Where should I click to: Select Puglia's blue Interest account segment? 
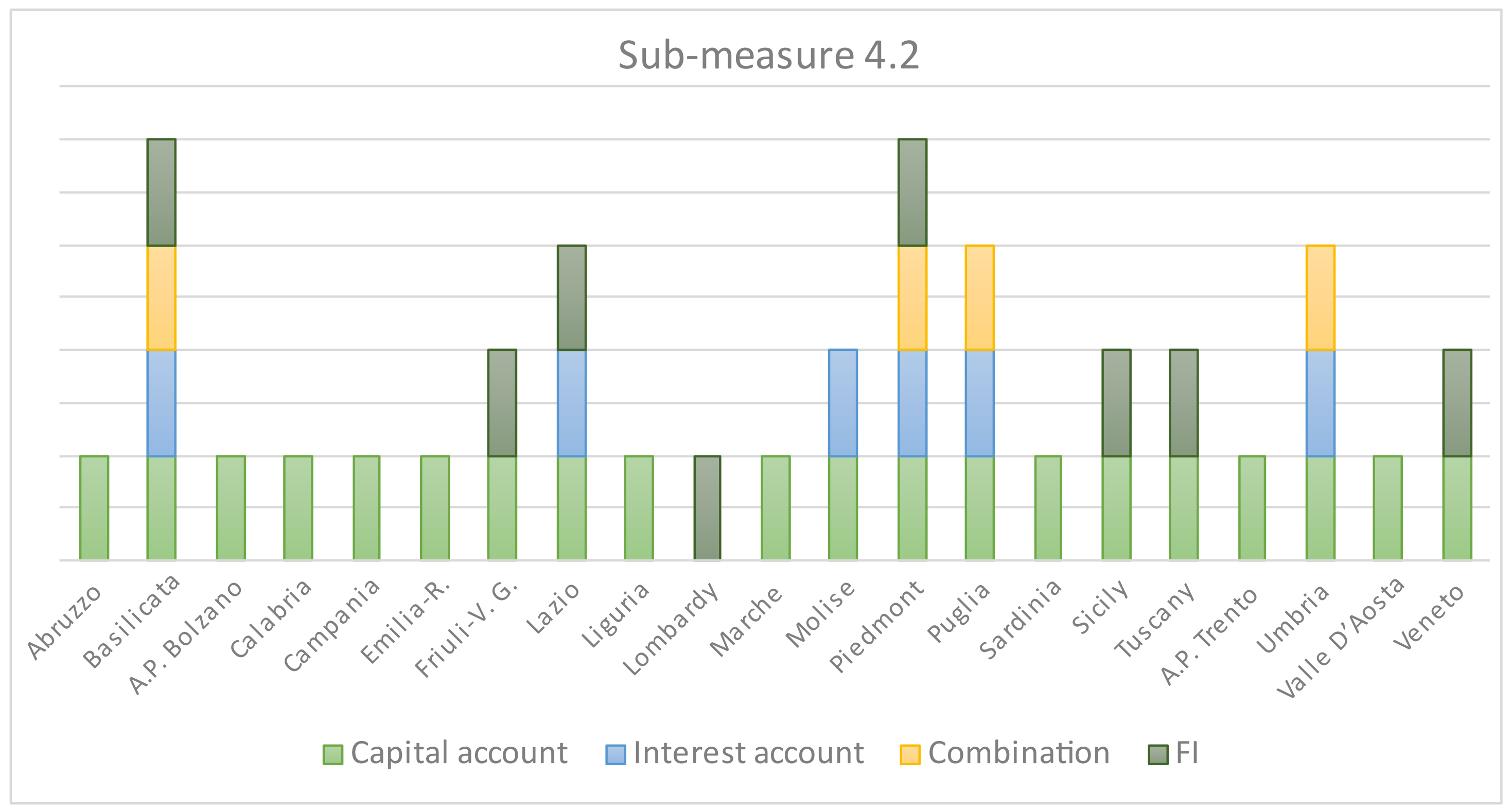979,403
